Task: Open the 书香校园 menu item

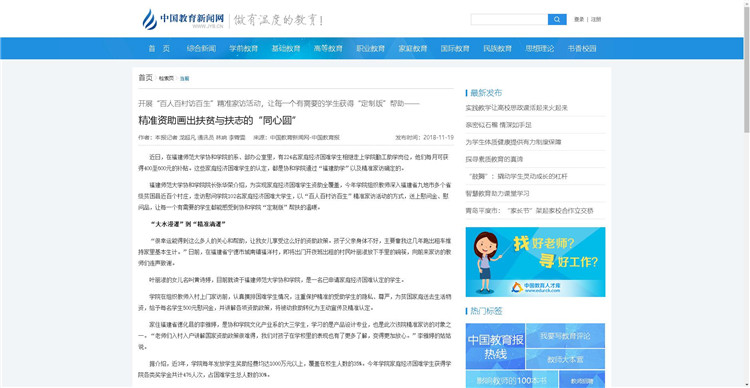Action: pyautogui.click(x=582, y=48)
